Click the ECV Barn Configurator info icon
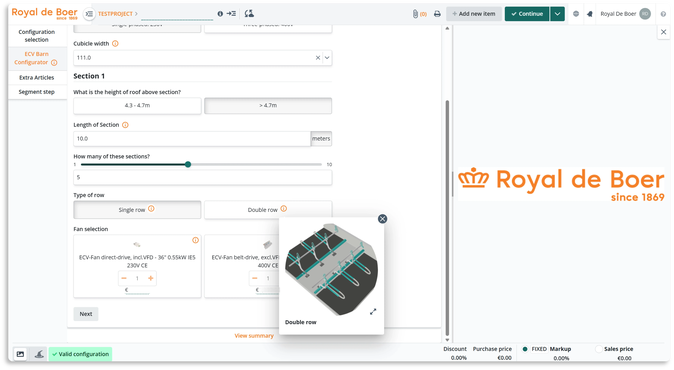674x370 pixels. (x=54, y=63)
